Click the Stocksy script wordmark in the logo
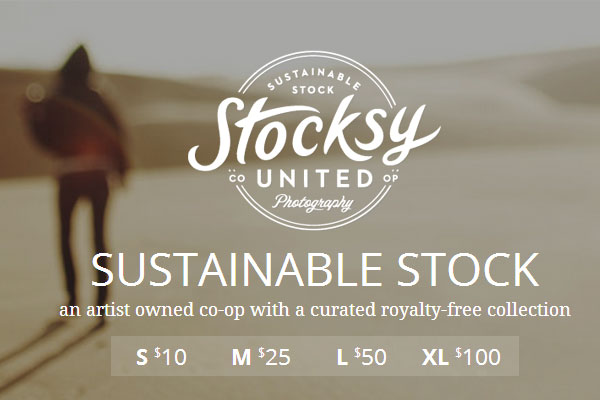Viewport: 600px width, 400px height. coord(312,135)
